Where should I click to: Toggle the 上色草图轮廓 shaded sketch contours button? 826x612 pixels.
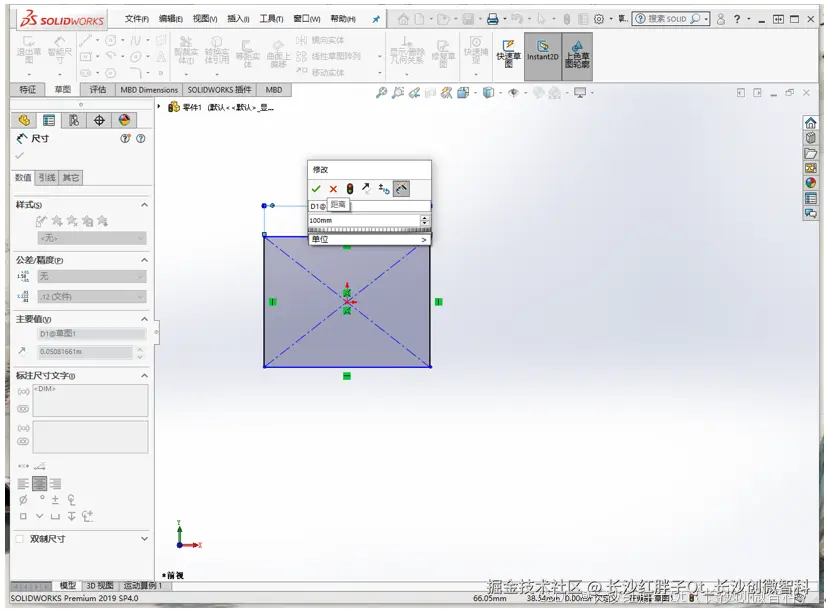577,56
